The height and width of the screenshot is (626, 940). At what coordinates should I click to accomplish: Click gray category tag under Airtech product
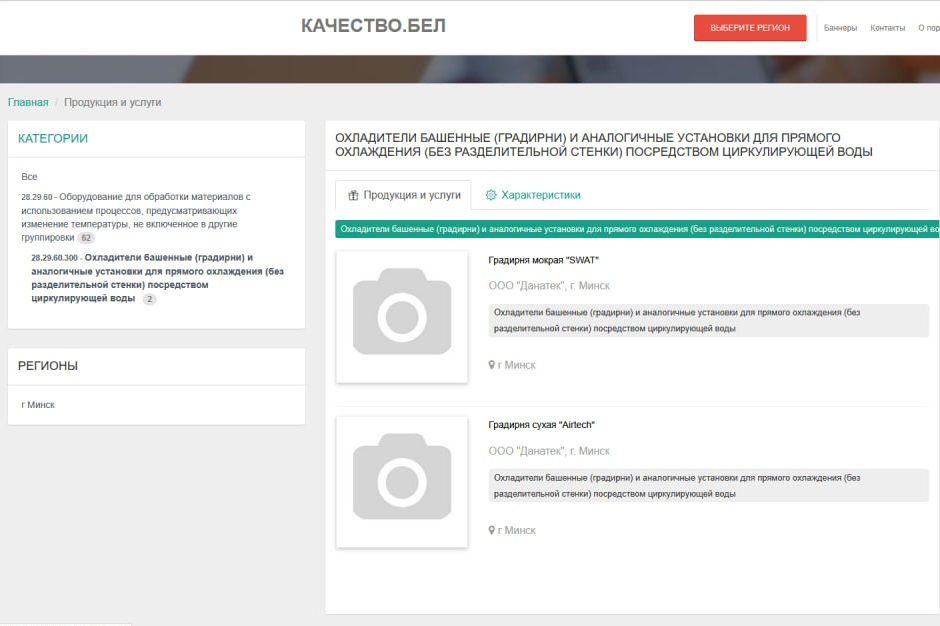coord(709,486)
